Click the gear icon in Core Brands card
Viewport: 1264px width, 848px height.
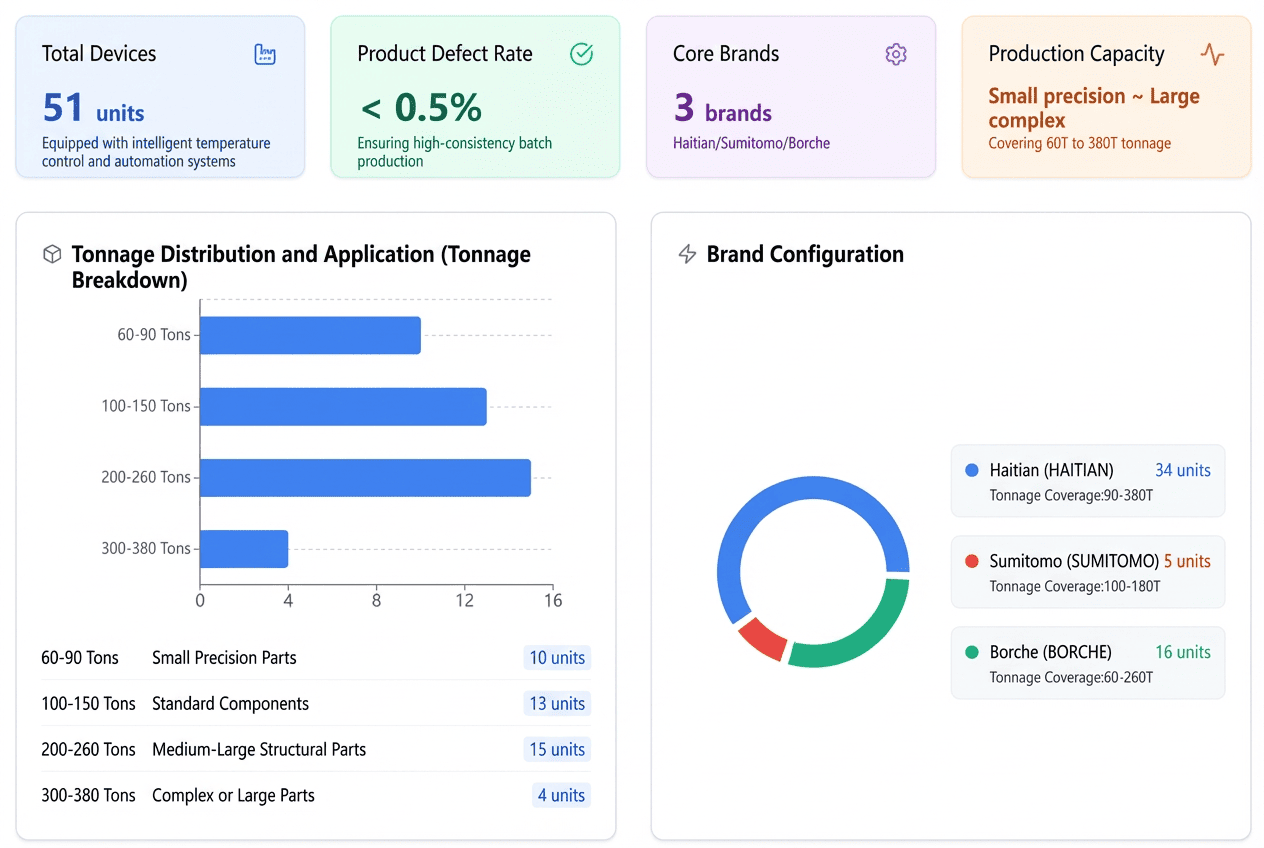(896, 55)
